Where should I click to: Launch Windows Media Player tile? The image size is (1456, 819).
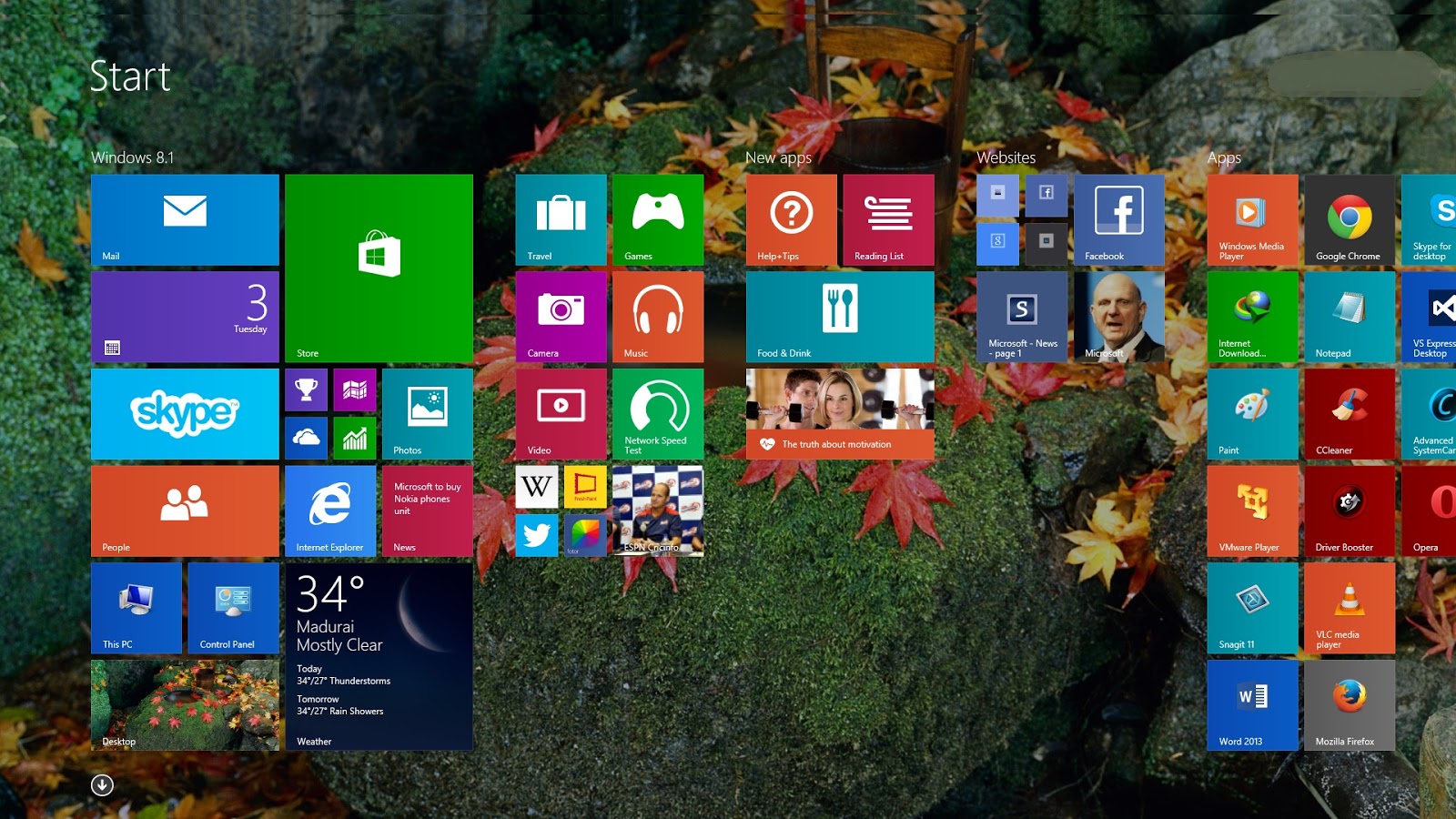click(x=1253, y=220)
